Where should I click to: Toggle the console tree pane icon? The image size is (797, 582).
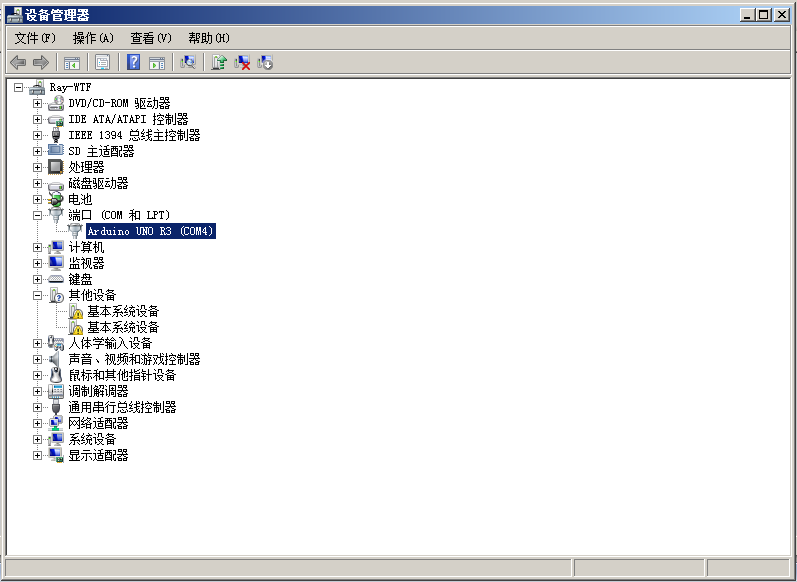[x=72, y=63]
